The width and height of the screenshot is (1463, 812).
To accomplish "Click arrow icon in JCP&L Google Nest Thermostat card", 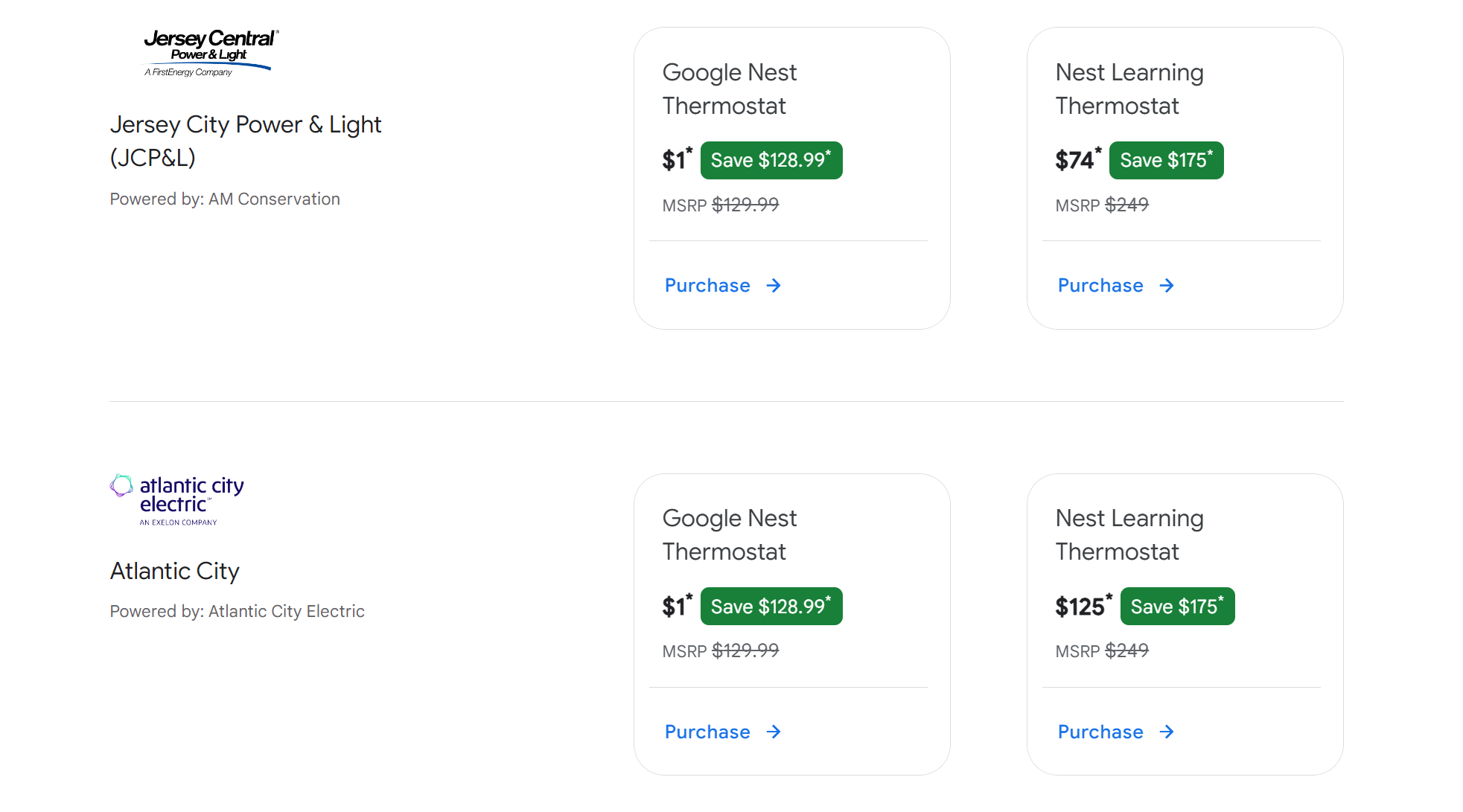I will [x=774, y=286].
